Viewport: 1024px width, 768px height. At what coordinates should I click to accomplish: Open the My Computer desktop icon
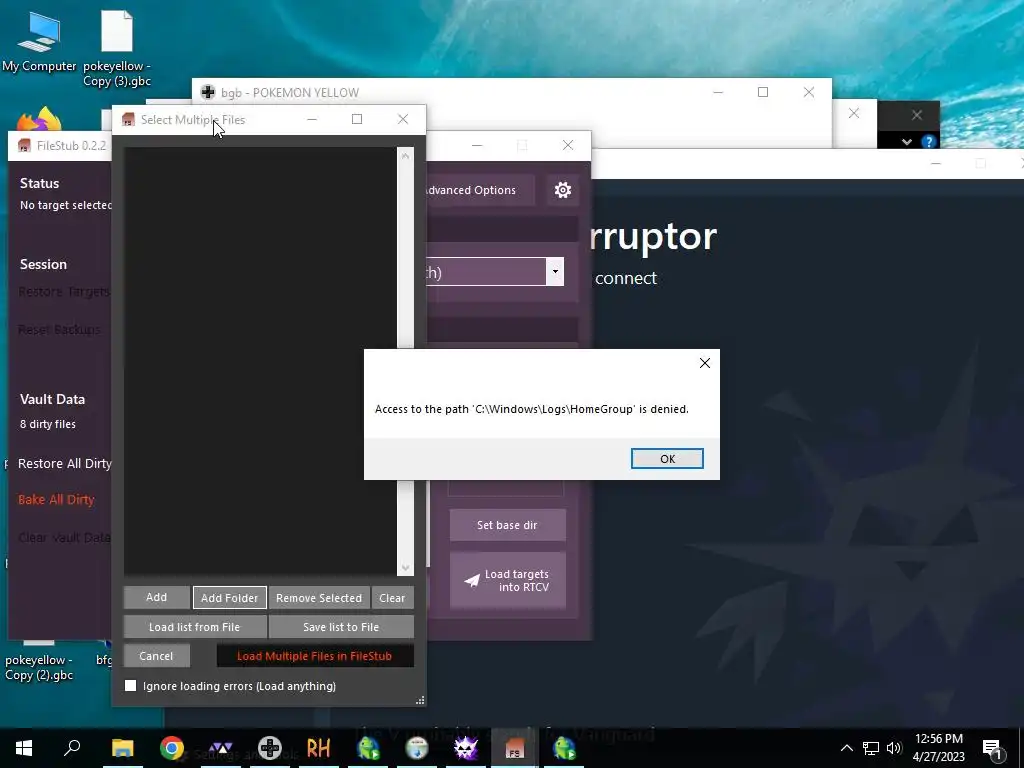click(39, 40)
